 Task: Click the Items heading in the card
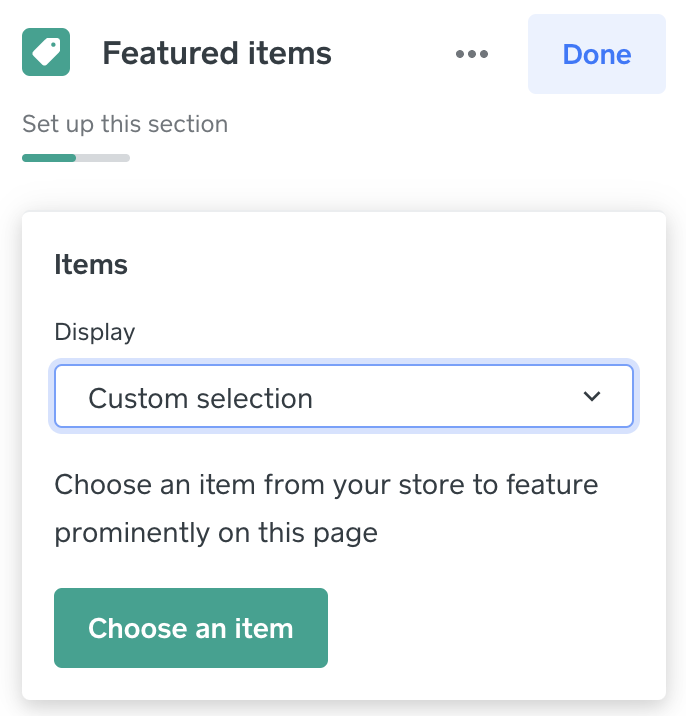tap(91, 265)
